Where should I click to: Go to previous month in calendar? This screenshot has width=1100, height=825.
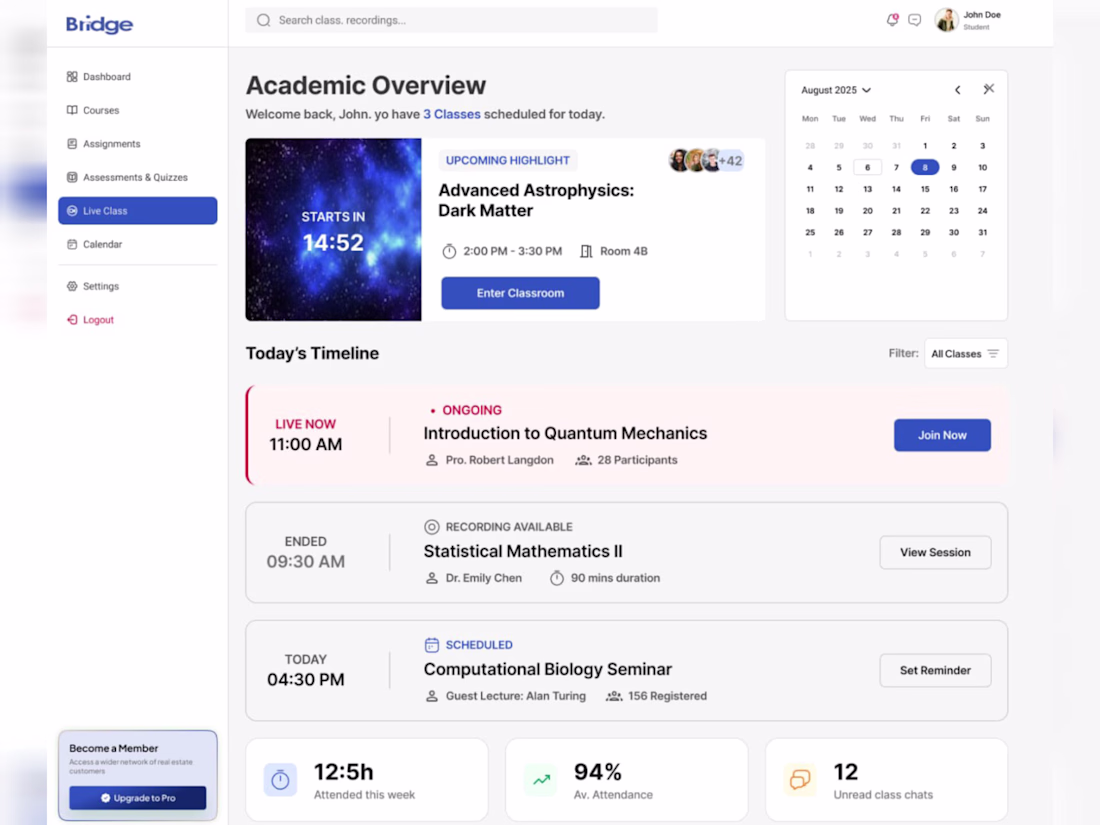pyautogui.click(x=958, y=90)
